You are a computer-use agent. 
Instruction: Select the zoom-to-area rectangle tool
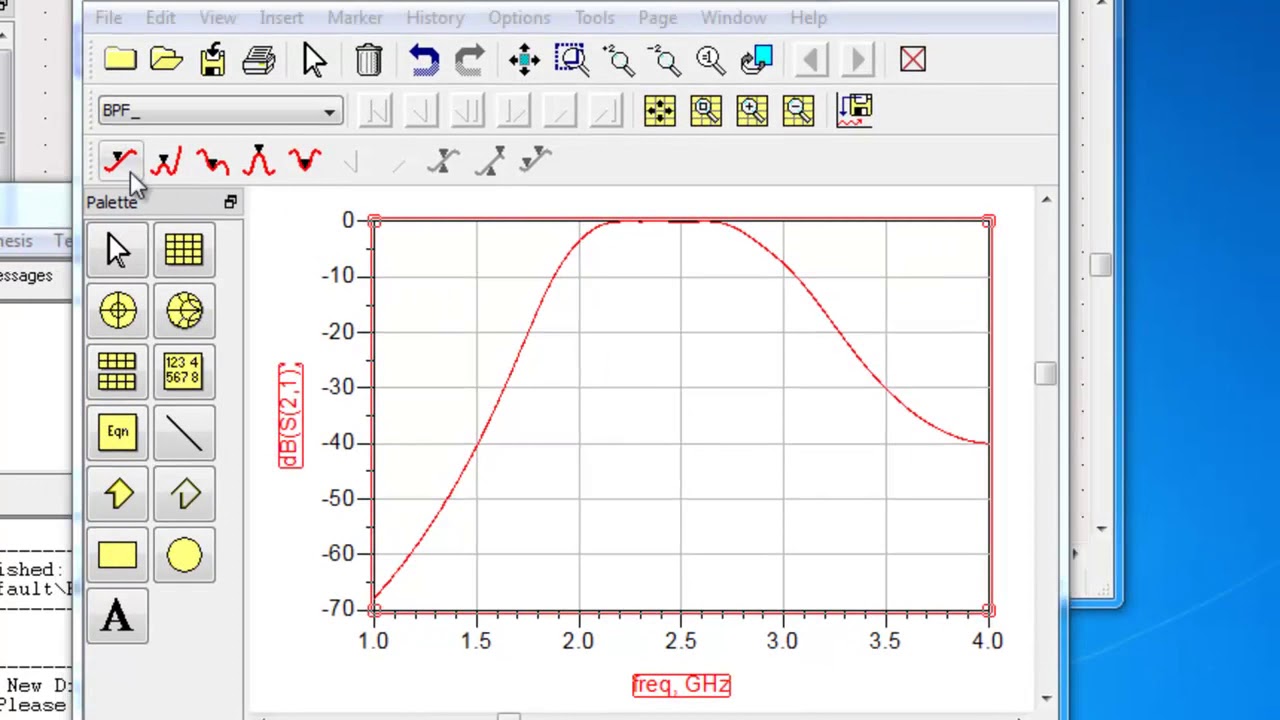pos(571,60)
